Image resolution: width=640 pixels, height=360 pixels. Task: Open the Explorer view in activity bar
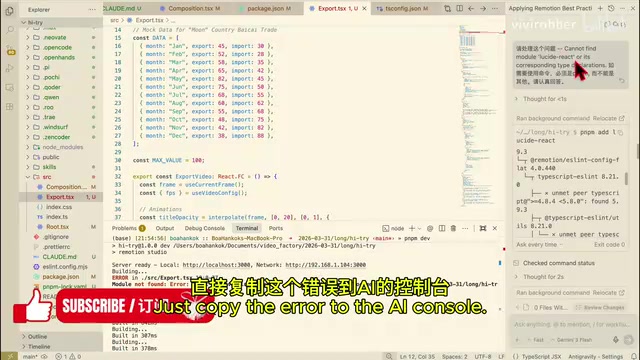point(9,11)
